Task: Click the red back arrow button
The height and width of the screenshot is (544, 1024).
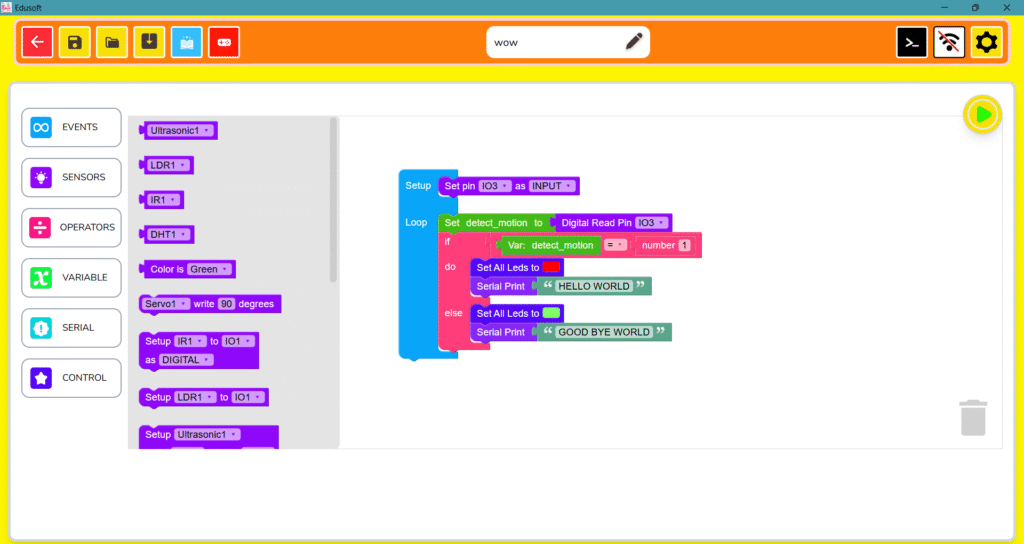Action: pyautogui.click(x=37, y=42)
